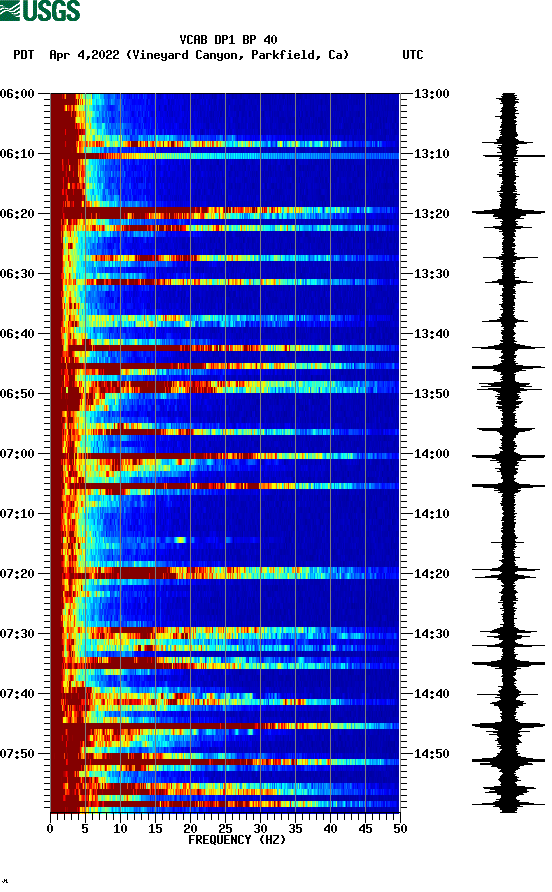Click the '06:30' PDT time label
Viewport: 552px width, 892px height.
[18, 274]
